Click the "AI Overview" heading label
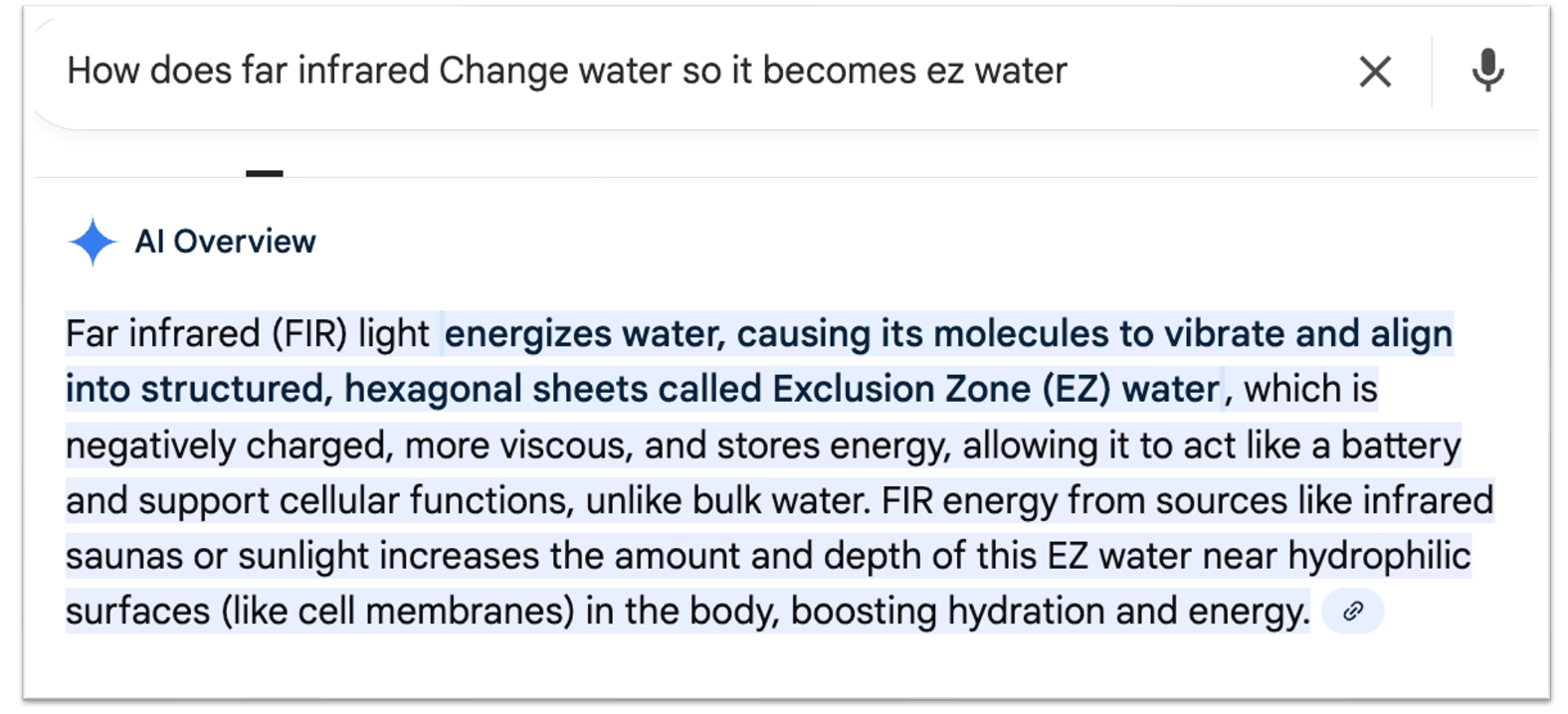The height and width of the screenshot is (714, 1568). pos(225,242)
